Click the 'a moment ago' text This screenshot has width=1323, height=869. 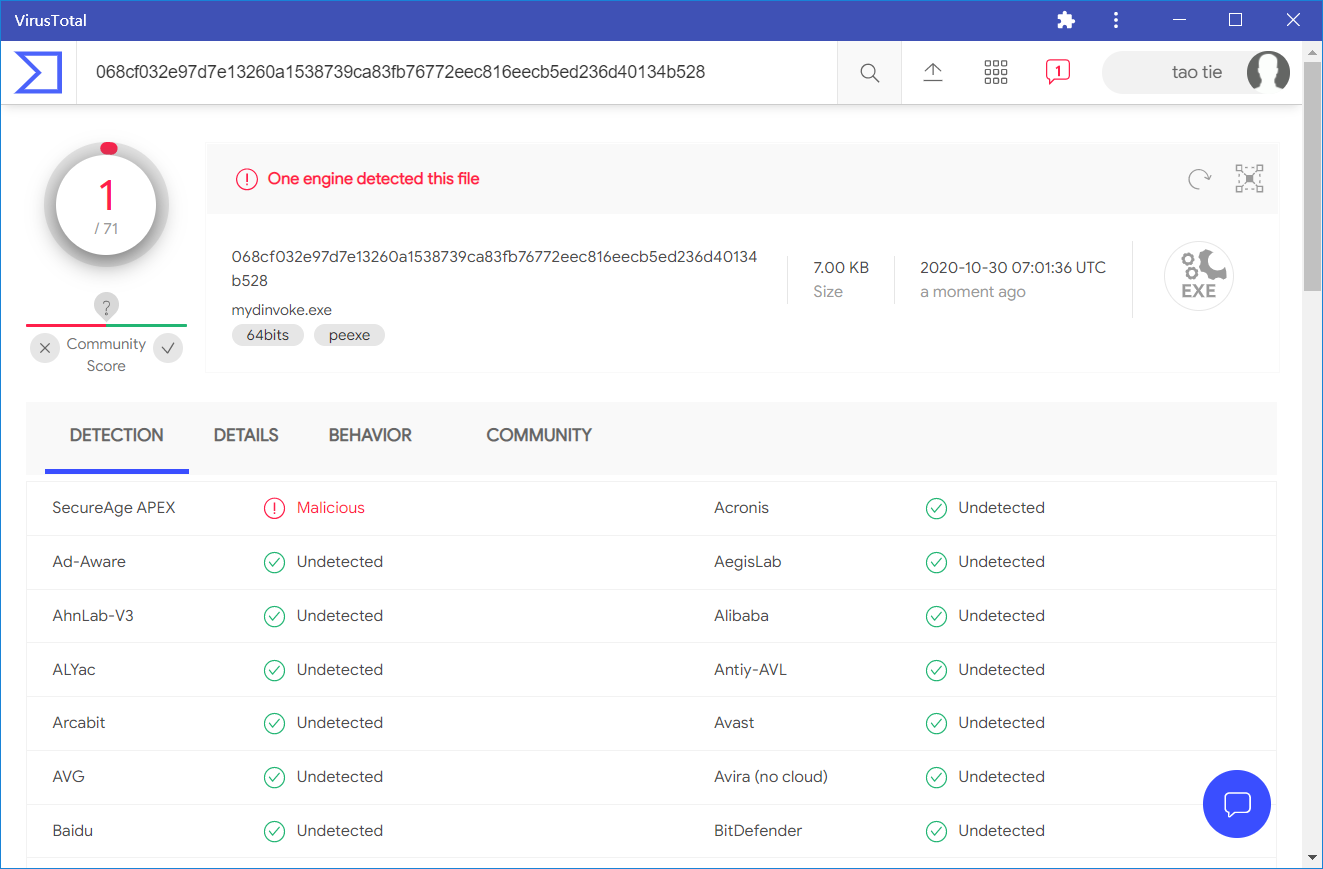973,292
